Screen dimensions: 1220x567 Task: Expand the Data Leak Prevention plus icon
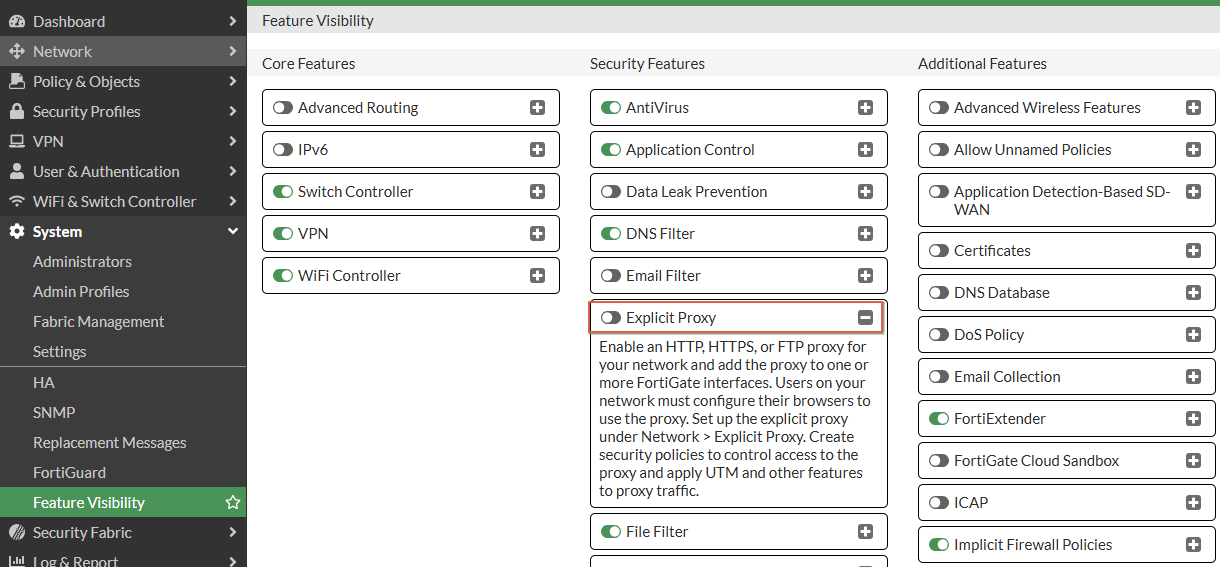click(866, 192)
